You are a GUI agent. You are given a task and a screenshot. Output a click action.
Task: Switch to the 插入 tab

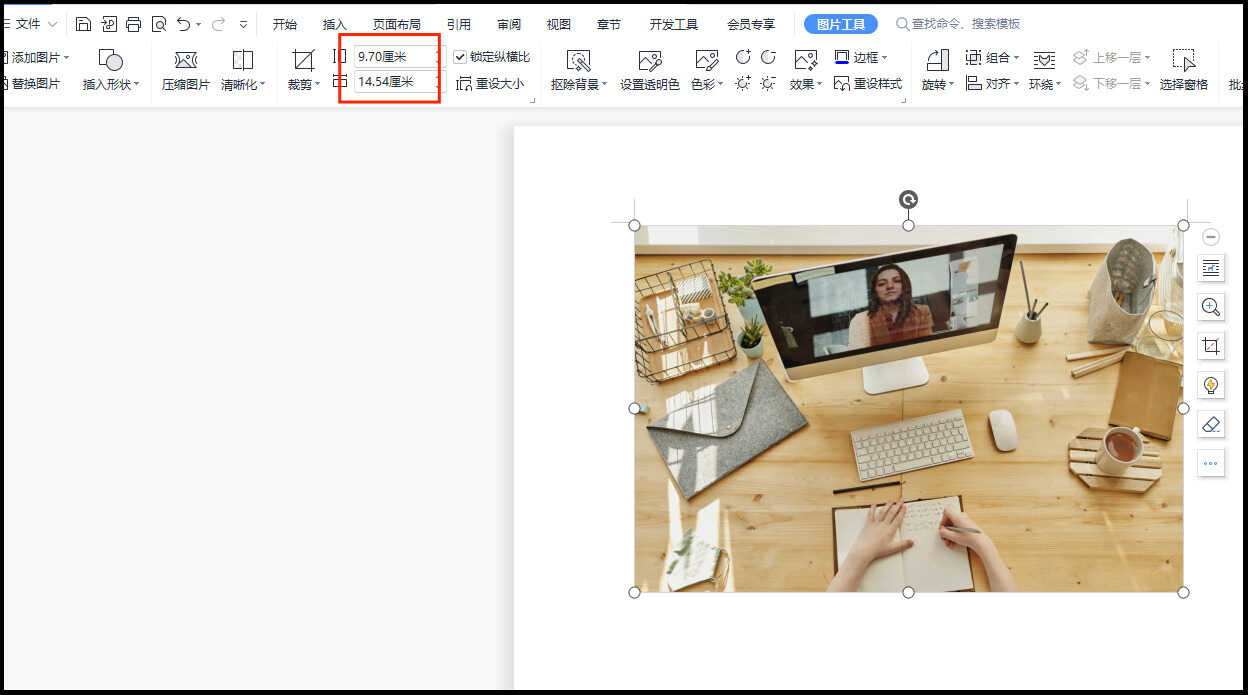[335, 24]
